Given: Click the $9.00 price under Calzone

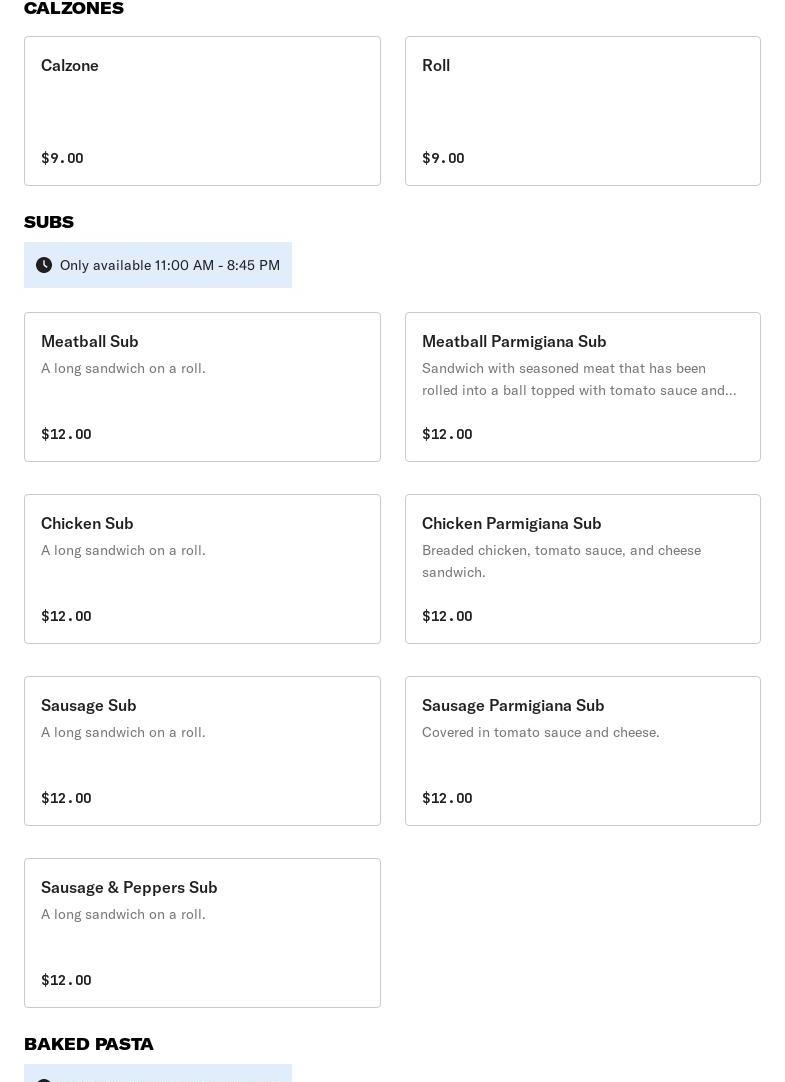Looking at the screenshot, I should point(62,158).
